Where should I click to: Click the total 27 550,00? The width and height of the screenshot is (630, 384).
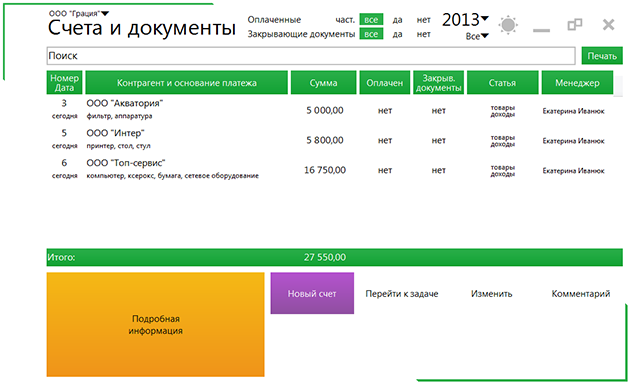point(325,257)
